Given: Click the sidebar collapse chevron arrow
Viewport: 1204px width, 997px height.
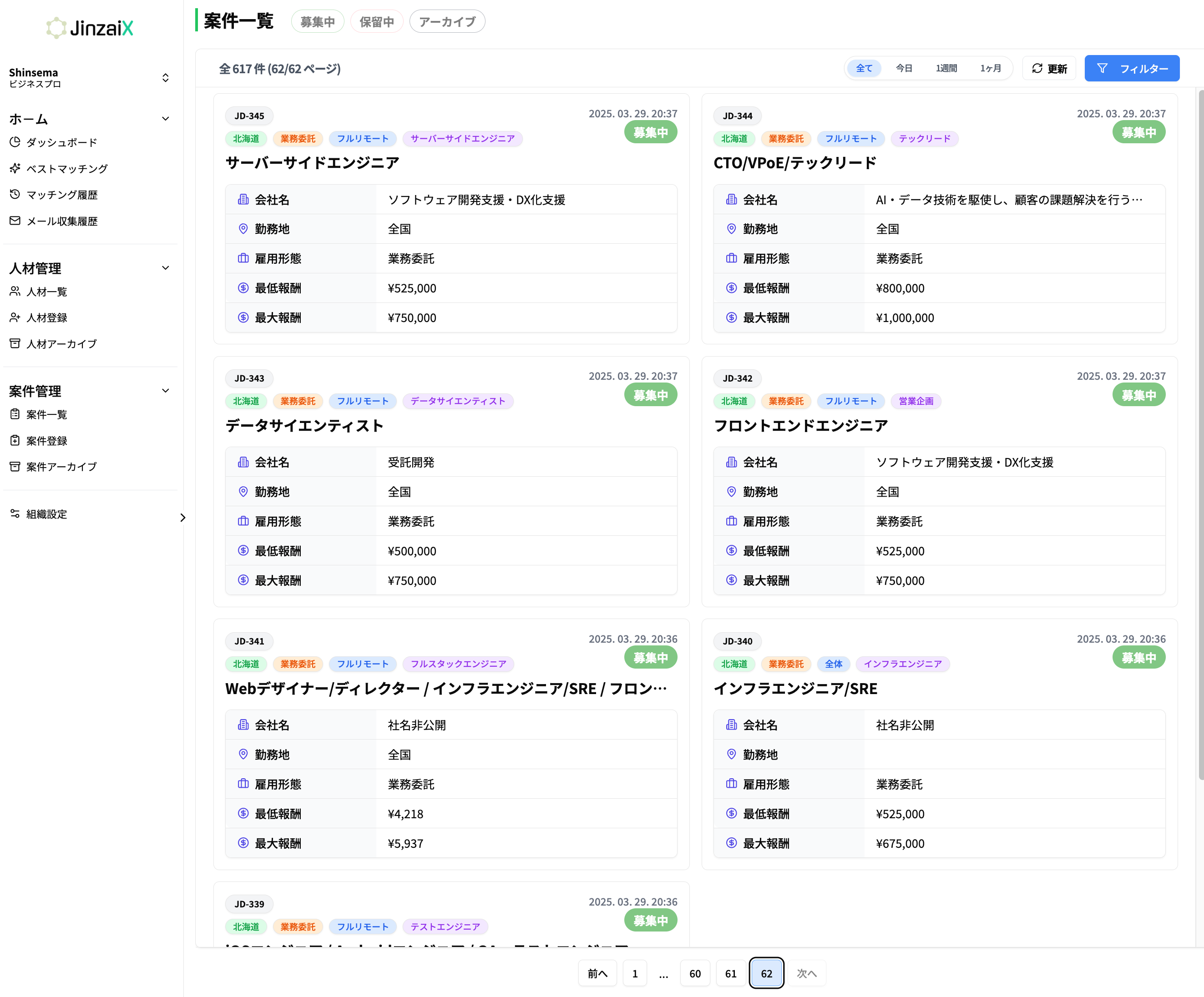Looking at the screenshot, I should click(183, 518).
